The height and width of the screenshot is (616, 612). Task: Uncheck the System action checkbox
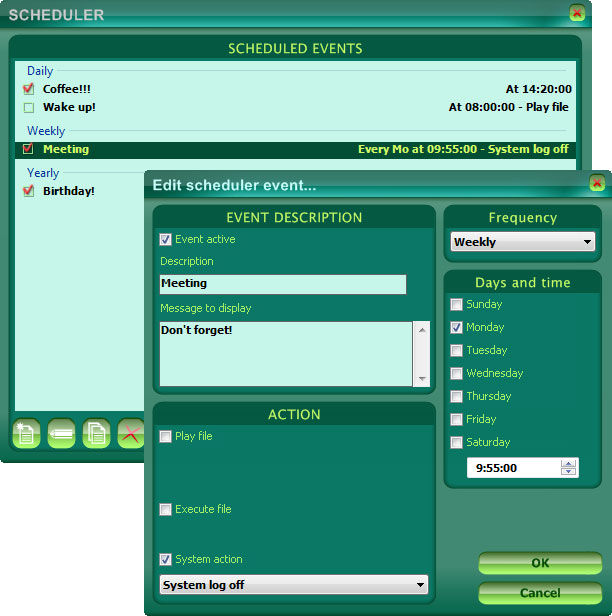point(165,559)
